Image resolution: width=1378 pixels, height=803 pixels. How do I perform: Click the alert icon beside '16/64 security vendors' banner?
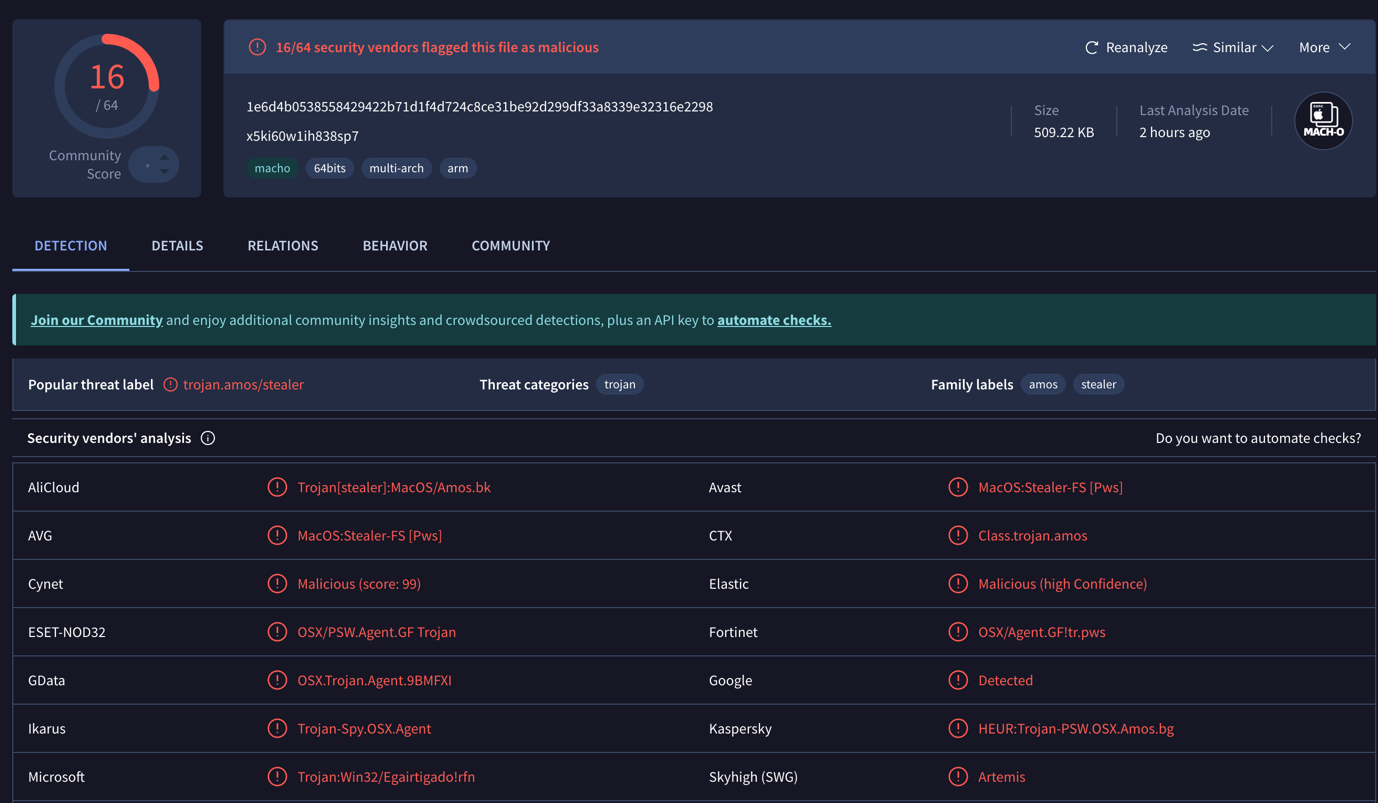pyautogui.click(x=257, y=47)
